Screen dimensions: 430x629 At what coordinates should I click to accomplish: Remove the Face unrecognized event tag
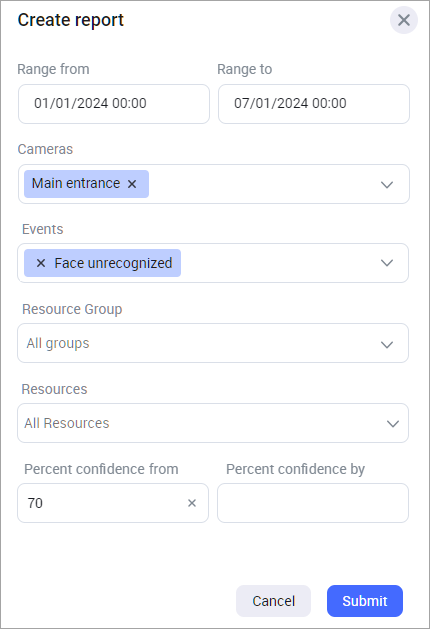pos(41,263)
